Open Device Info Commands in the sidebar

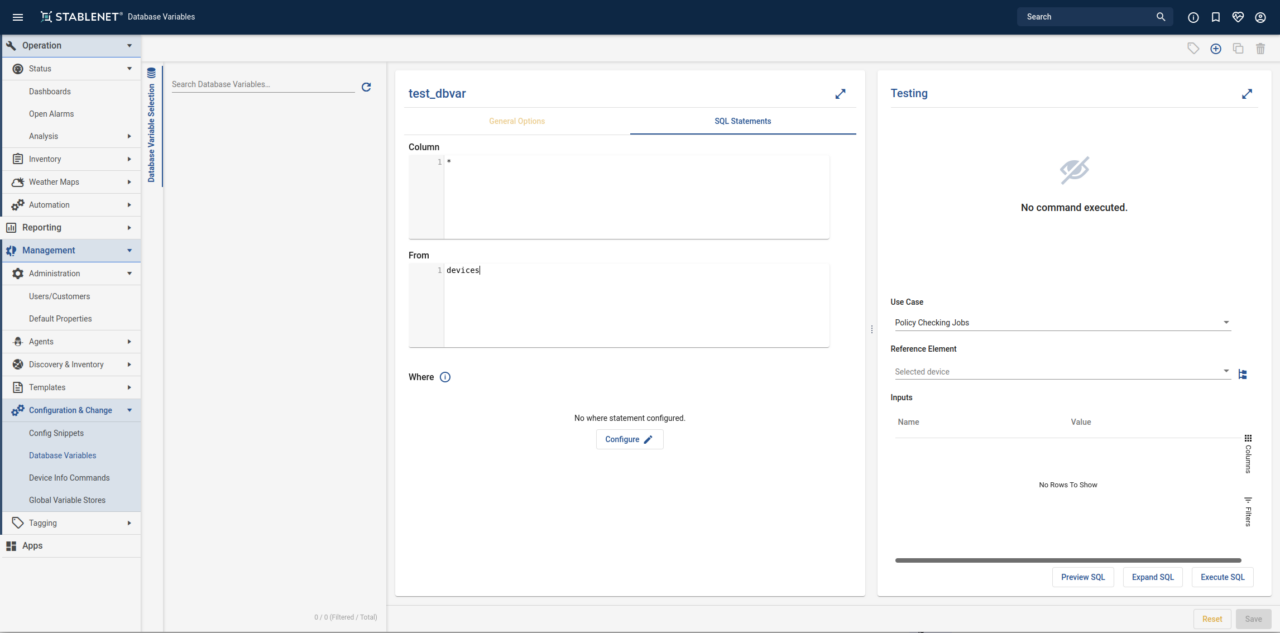click(x=69, y=478)
